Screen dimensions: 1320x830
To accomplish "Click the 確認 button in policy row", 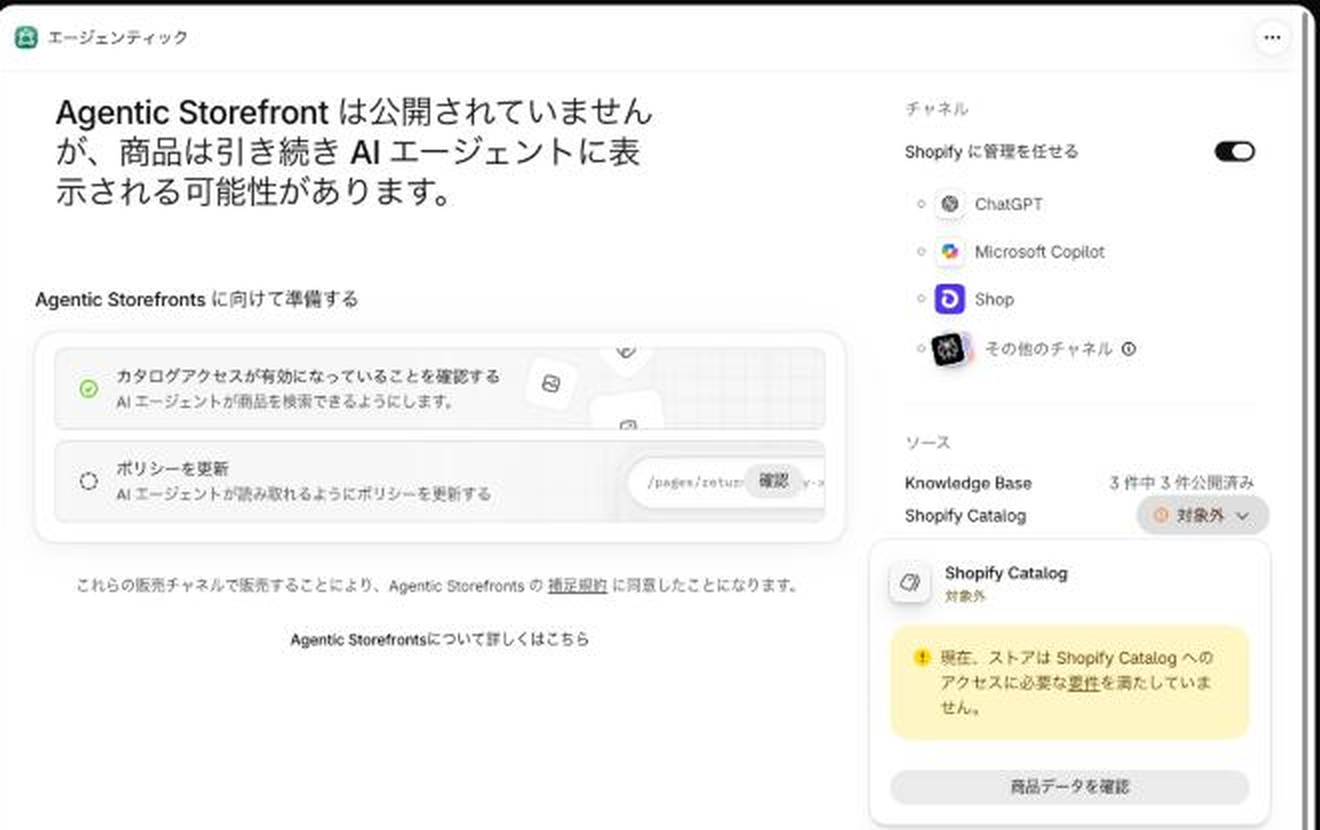I will click(x=774, y=480).
